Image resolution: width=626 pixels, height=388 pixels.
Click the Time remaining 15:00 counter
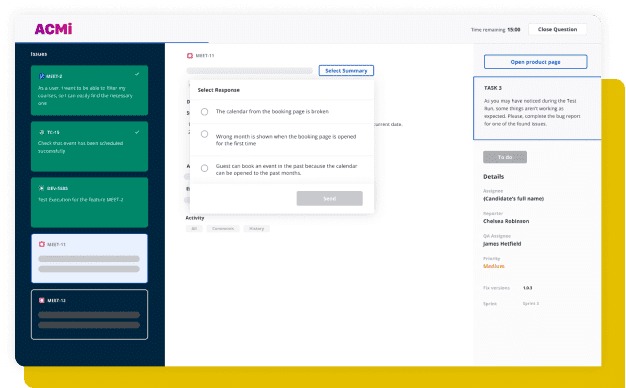pos(495,30)
